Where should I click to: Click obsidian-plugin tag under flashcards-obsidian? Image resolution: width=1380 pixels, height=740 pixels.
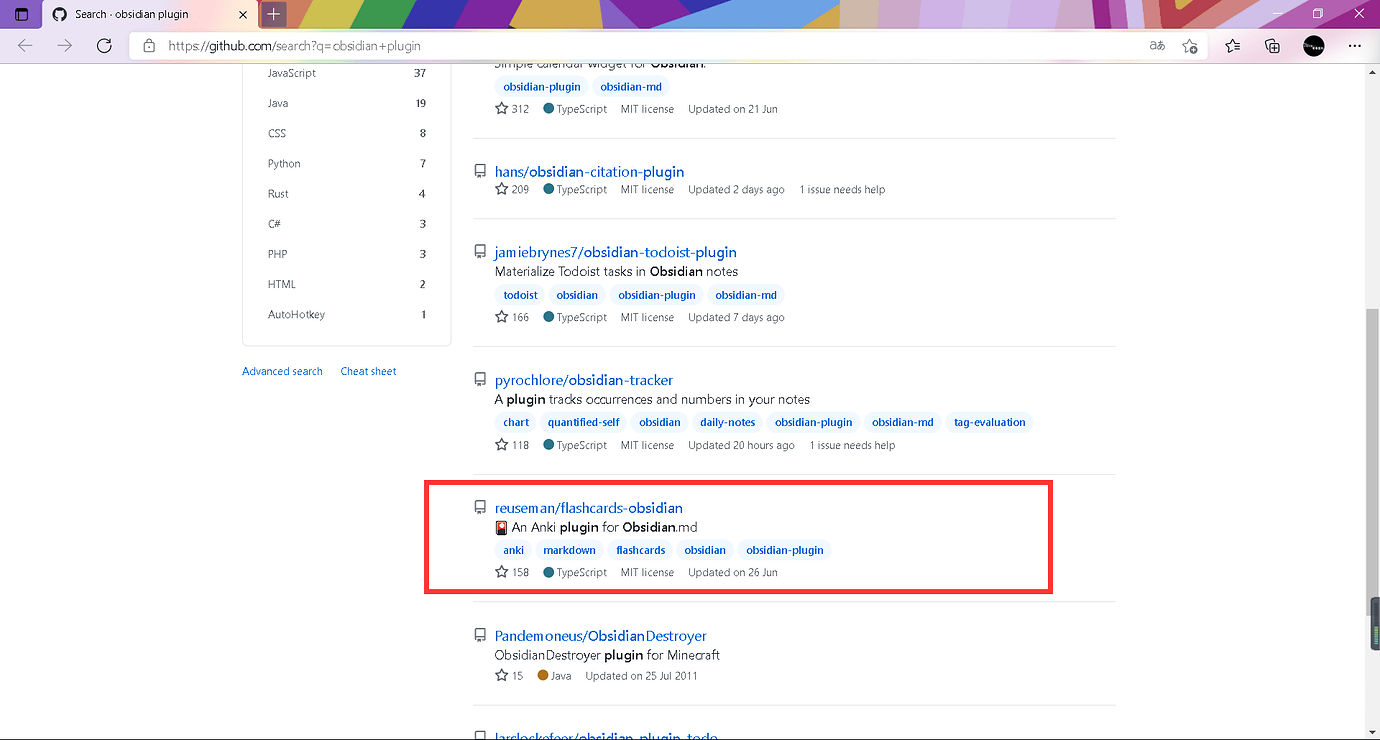[785, 550]
